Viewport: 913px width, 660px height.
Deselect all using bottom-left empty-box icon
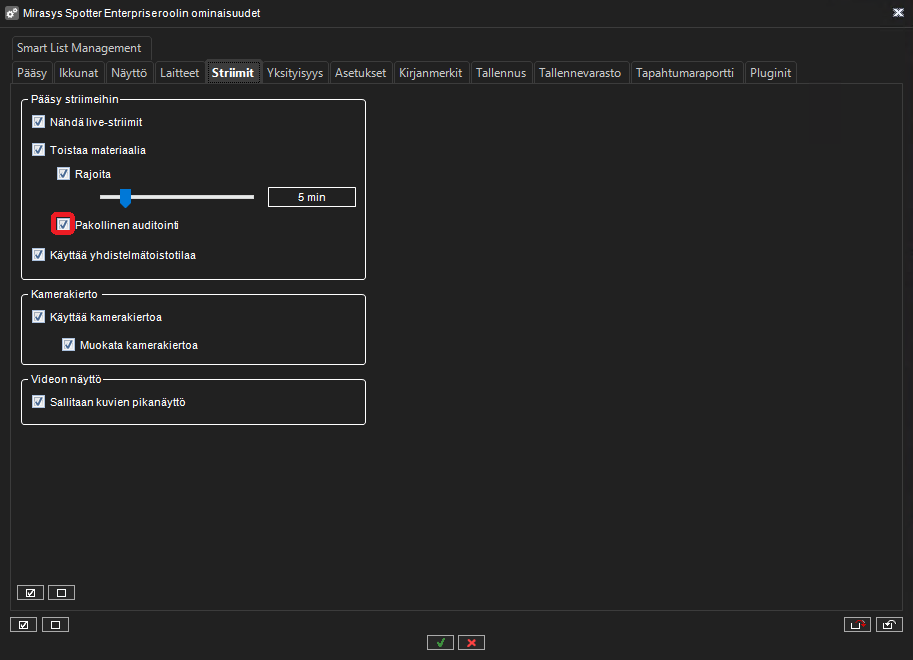click(x=55, y=624)
